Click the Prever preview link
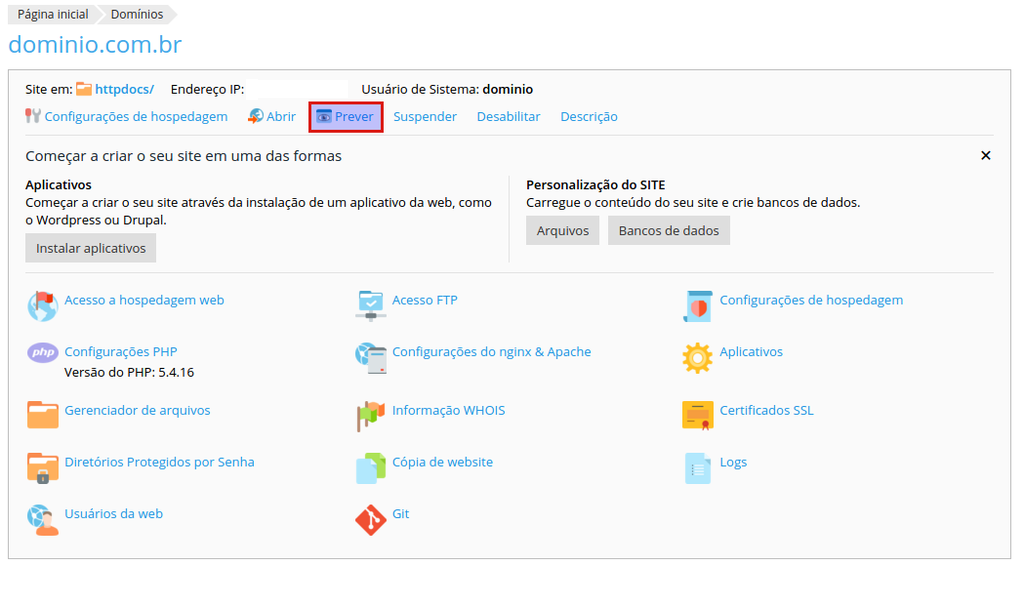1024x606 pixels. point(346,117)
